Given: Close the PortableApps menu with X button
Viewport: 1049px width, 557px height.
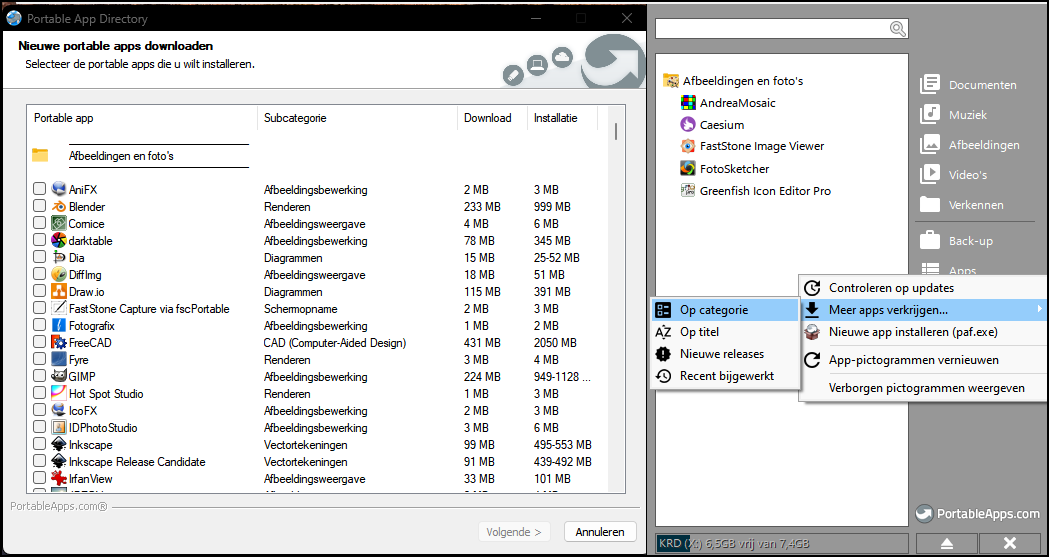Looking at the screenshot, I should click(1010, 542).
